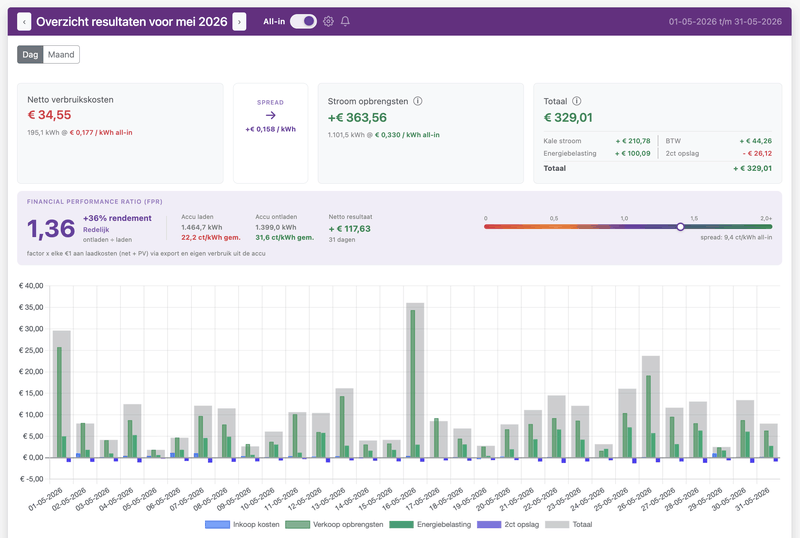The image size is (800, 538).
Task: Click info icon beside Totaal heading
Action: 577,101
